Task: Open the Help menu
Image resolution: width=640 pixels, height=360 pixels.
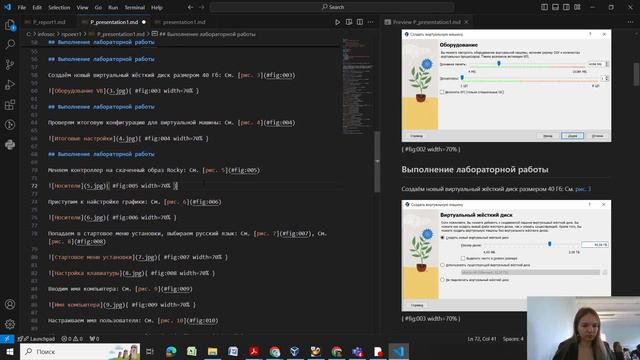Action: click(157, 7)
